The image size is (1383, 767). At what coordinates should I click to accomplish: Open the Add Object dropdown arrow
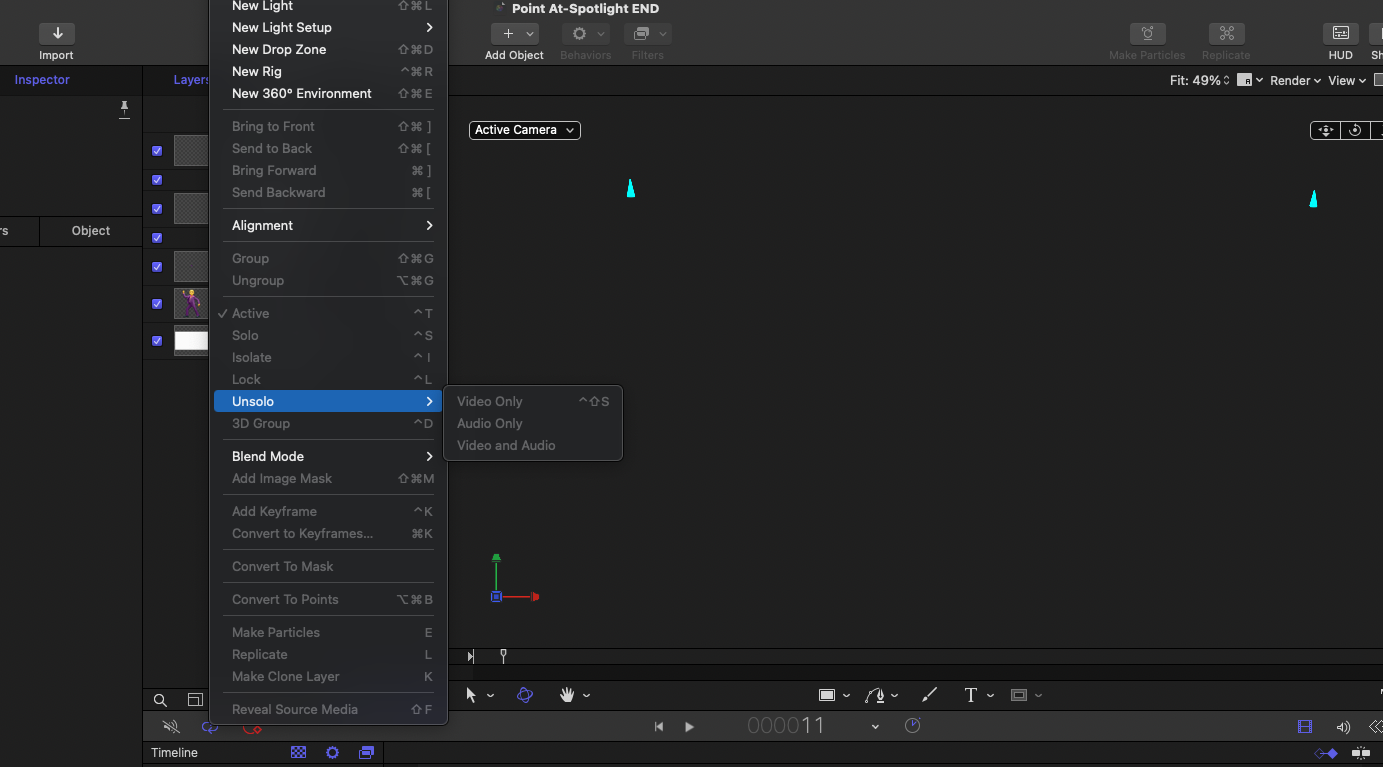click(x=531, y=34)
